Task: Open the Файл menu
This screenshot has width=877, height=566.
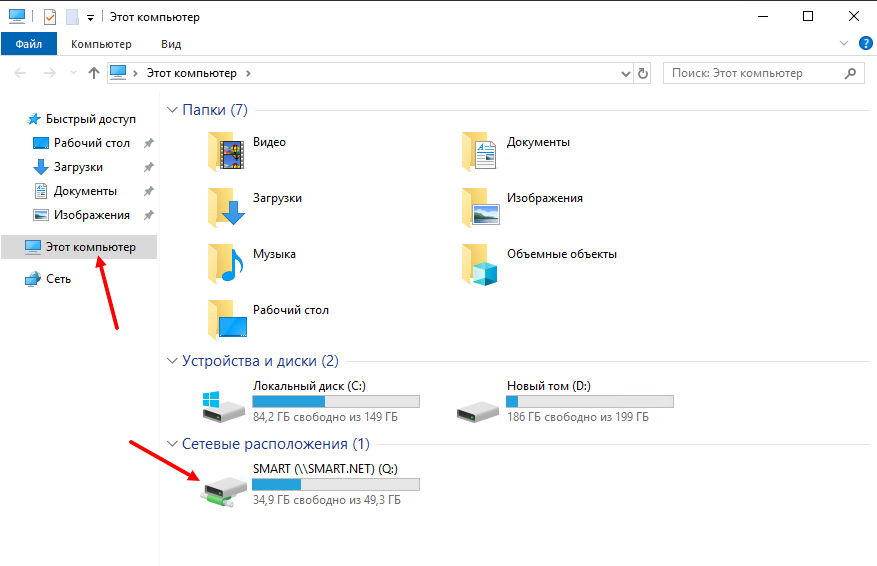Action: tap(28, 44)
